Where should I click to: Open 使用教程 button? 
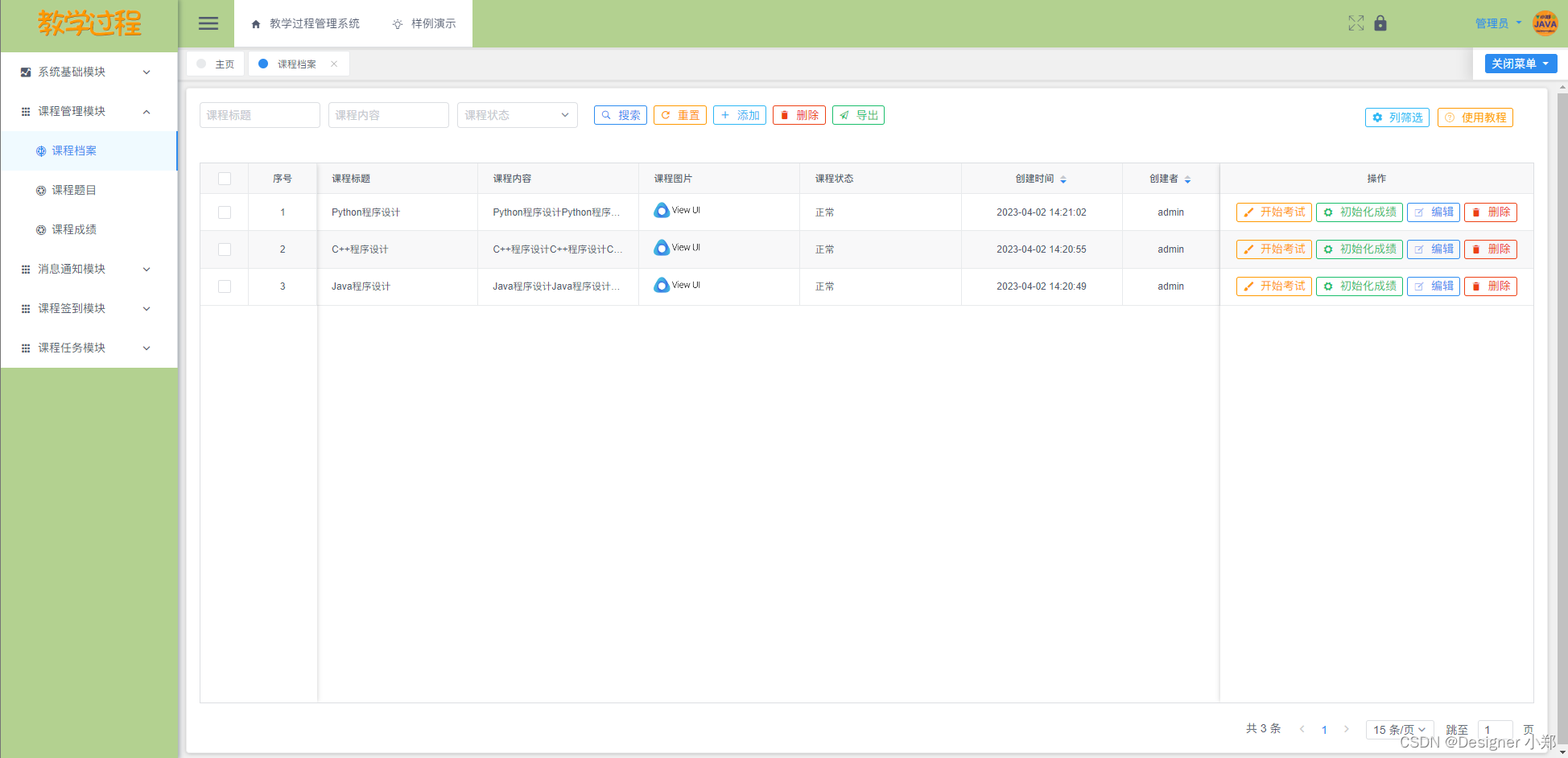tap(1475, 117)
